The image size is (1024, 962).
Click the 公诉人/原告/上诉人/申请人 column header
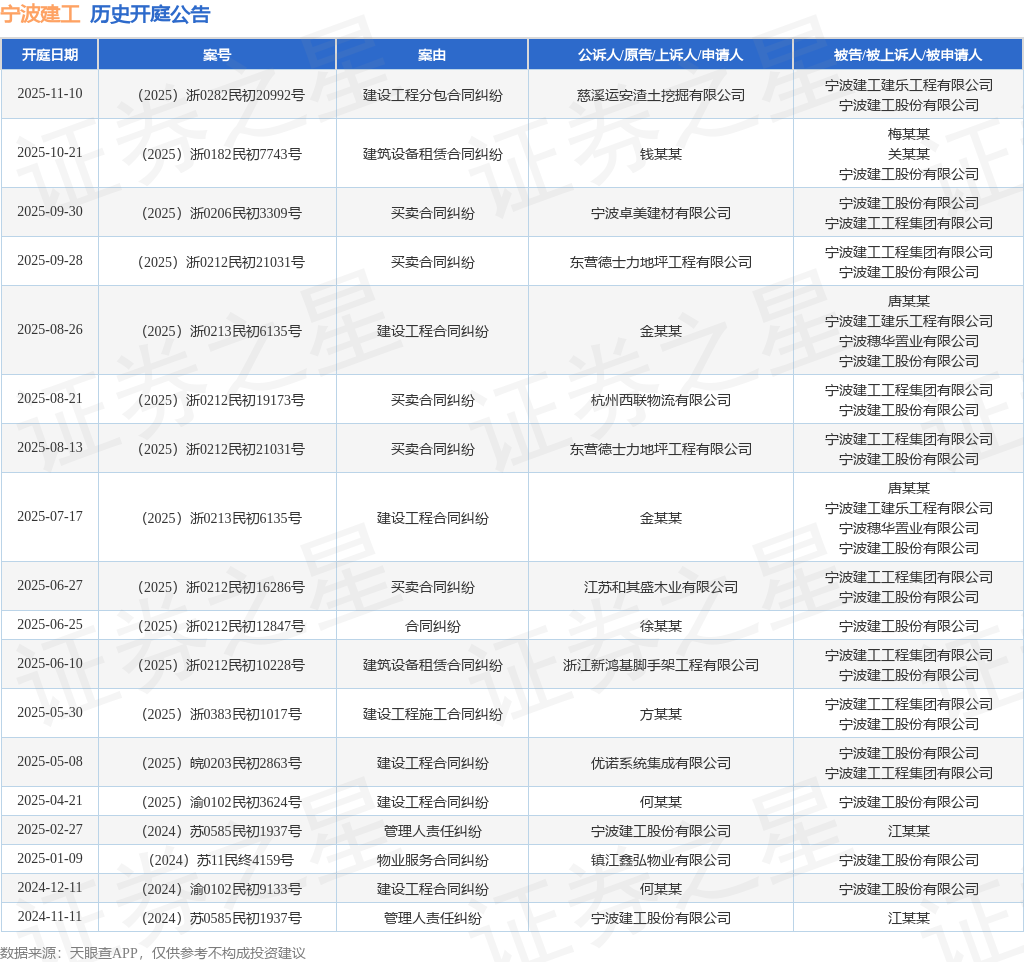pos(660,54)
